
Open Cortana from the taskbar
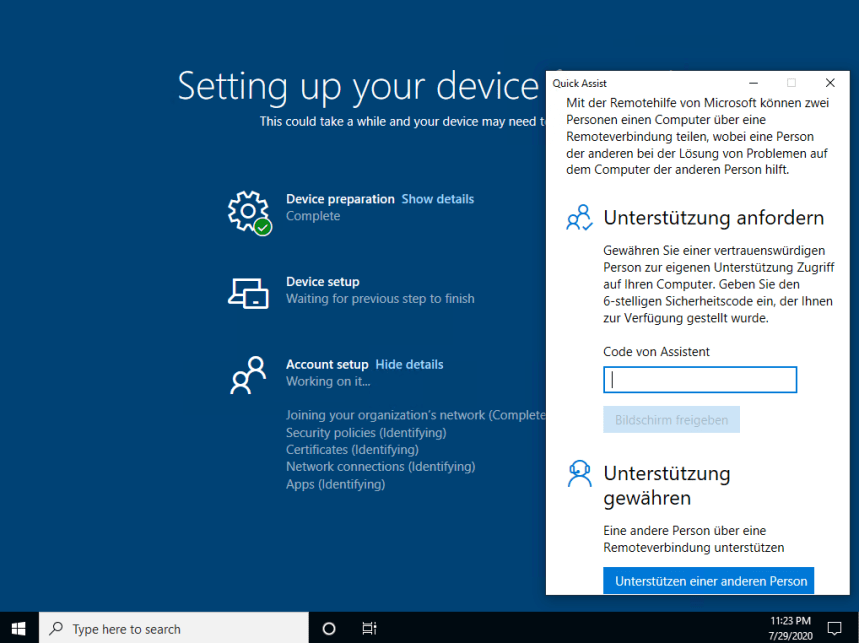pos(328,628)
